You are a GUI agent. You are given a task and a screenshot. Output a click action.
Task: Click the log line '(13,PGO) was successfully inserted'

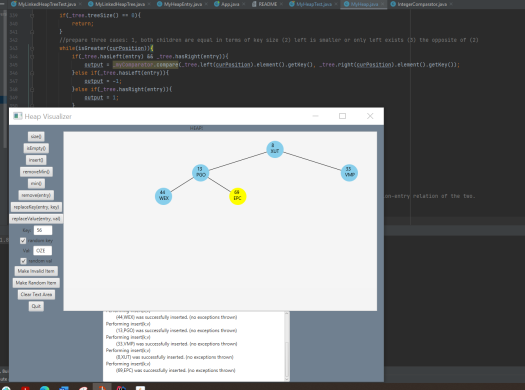pos(176,331)
